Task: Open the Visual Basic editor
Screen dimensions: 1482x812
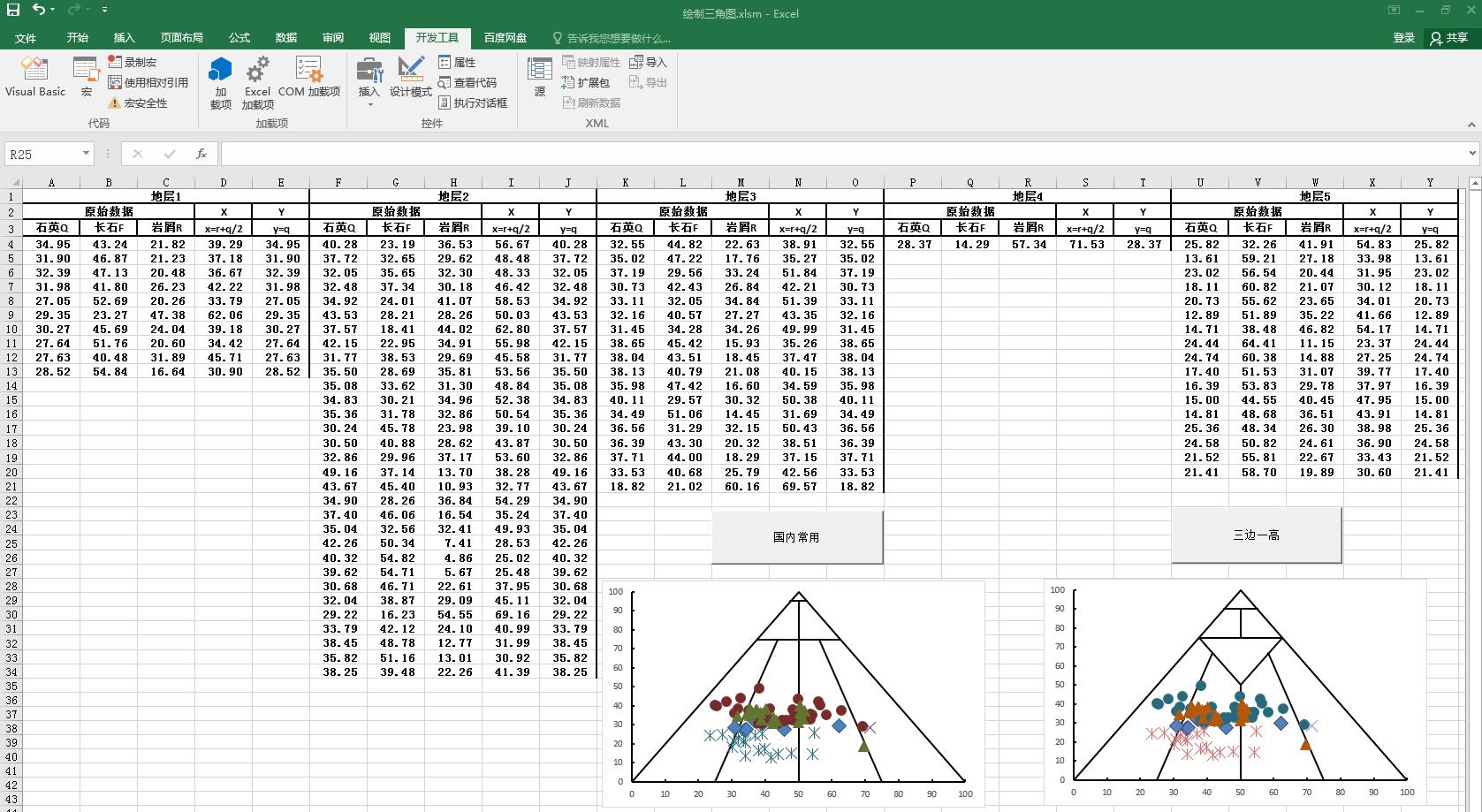Action: (x=35, y=78)
